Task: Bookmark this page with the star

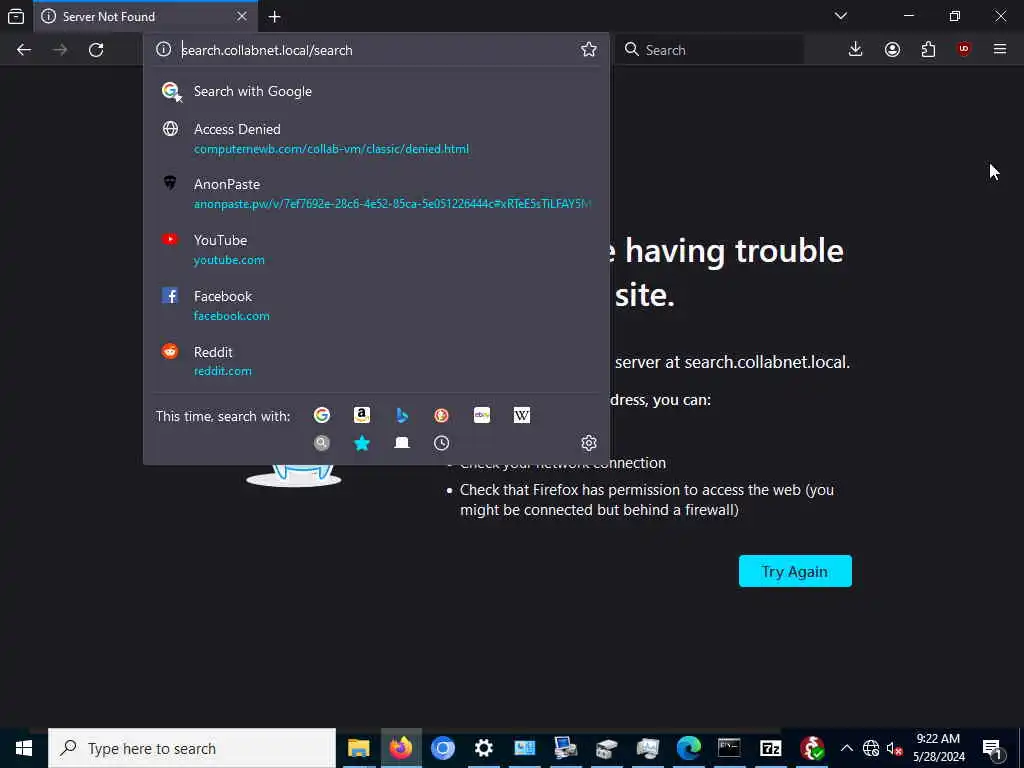Action: (588, 50)
